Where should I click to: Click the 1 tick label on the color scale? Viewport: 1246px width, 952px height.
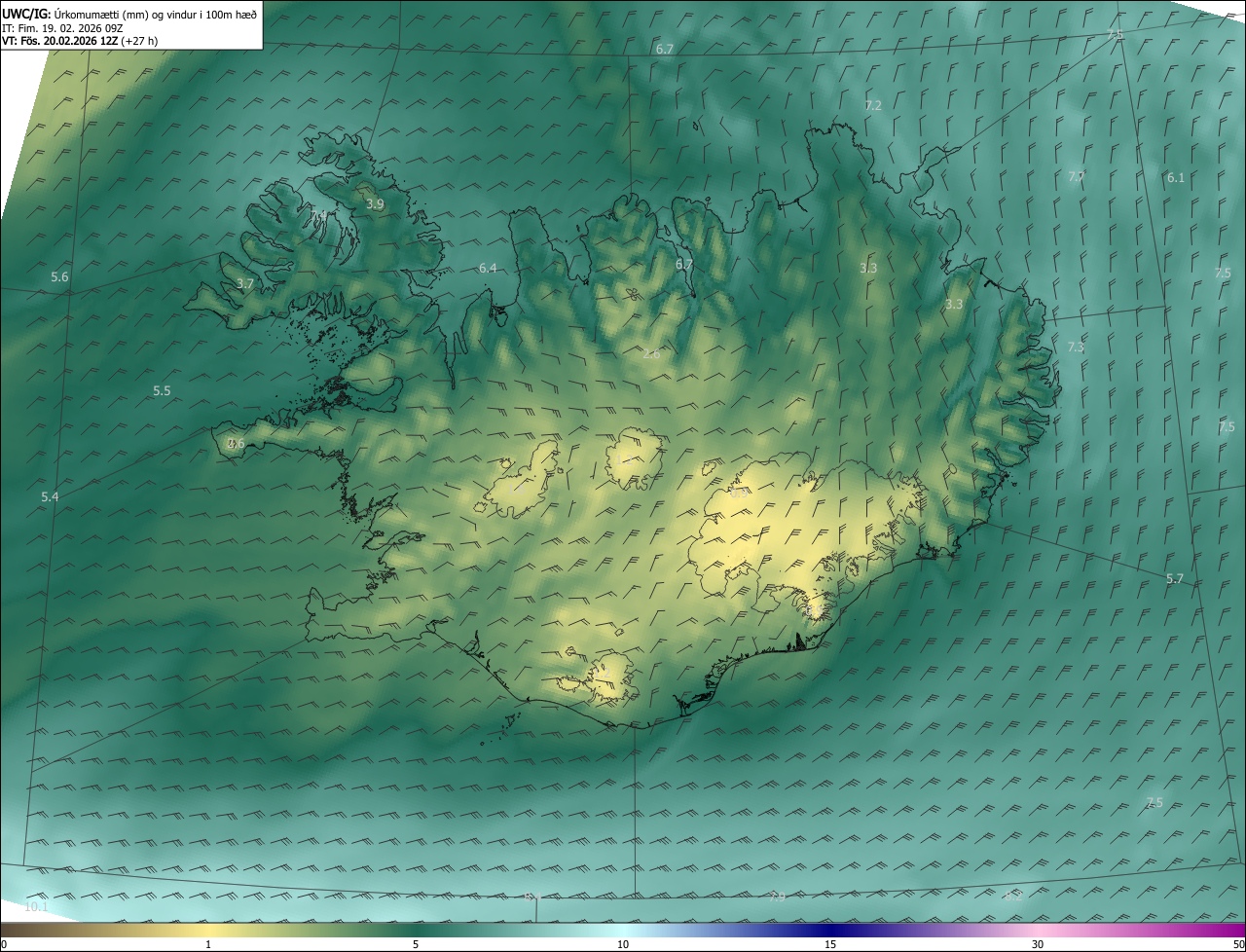pos(208,944)
